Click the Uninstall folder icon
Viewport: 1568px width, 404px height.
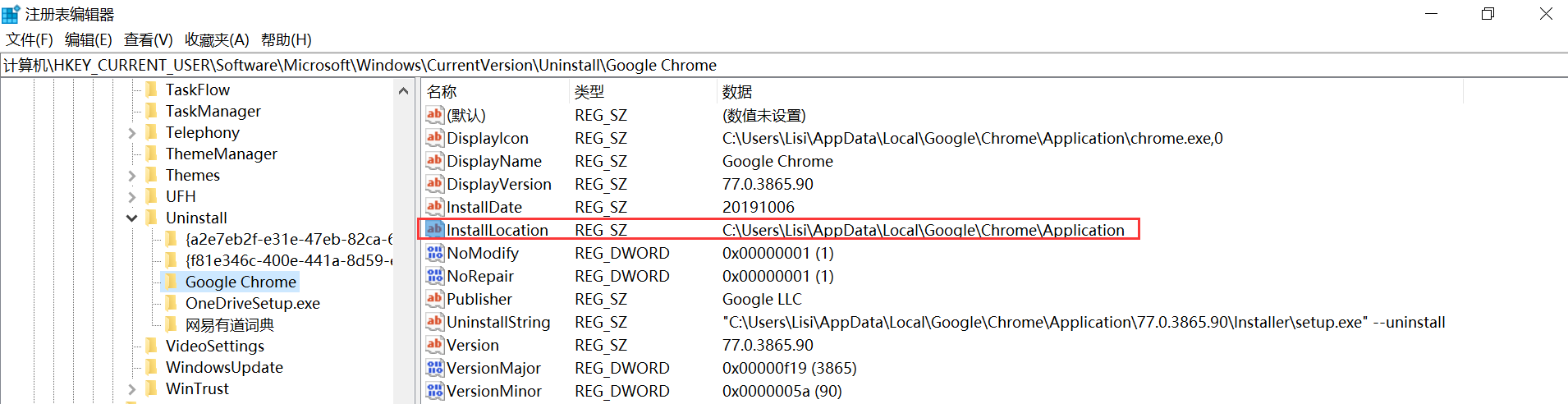pyautogui.click(x=152, y=217)
